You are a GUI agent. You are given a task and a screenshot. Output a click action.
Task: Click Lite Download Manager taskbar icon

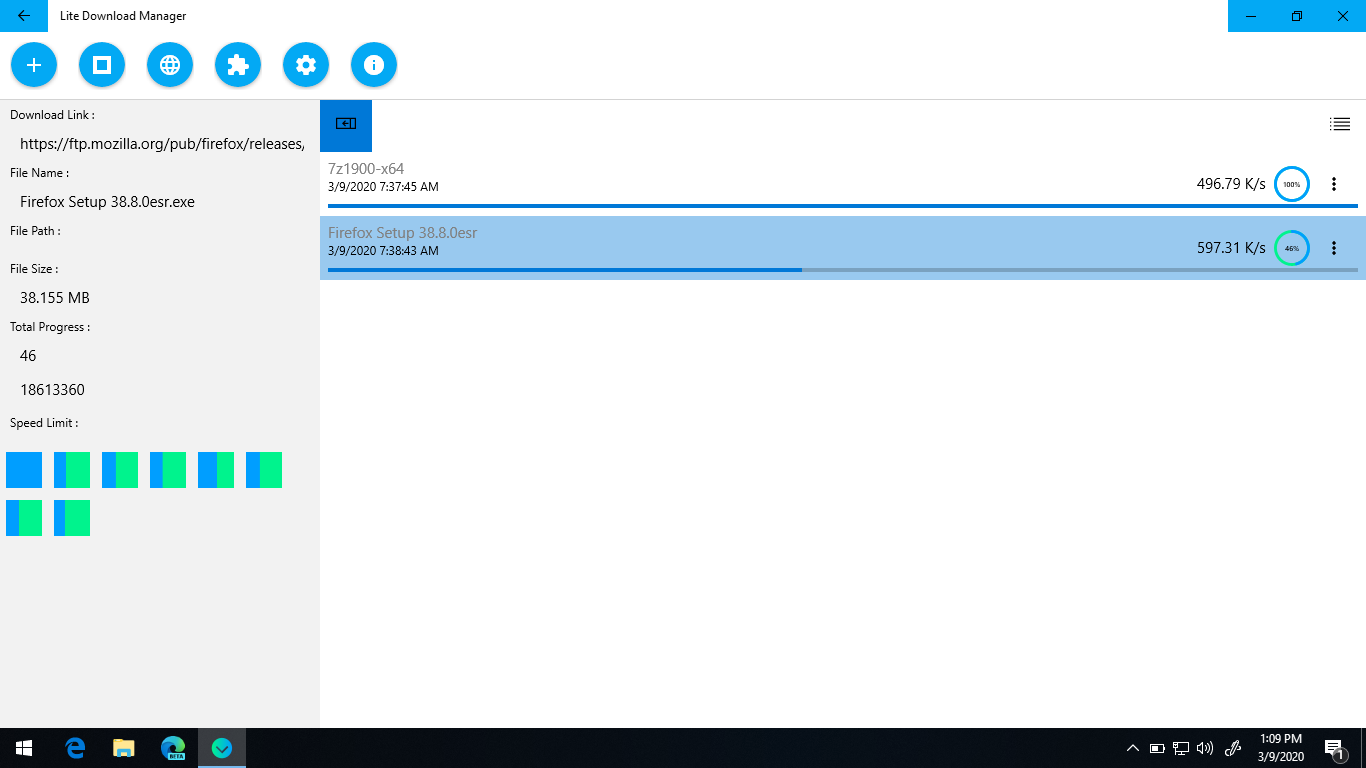[x=222, y=748]
